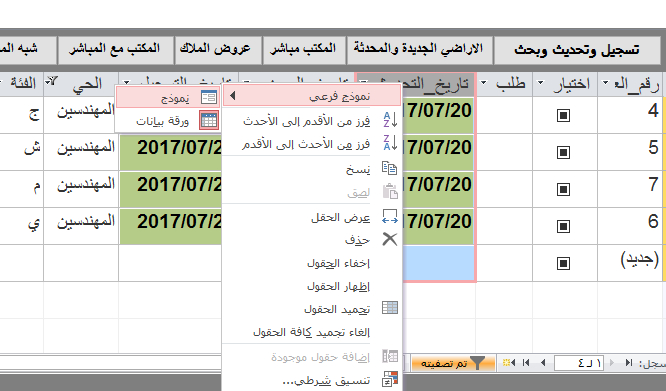Toggle اختيار checkbox in row 7
Screen dimensions: 666x391
pos(563,189)
